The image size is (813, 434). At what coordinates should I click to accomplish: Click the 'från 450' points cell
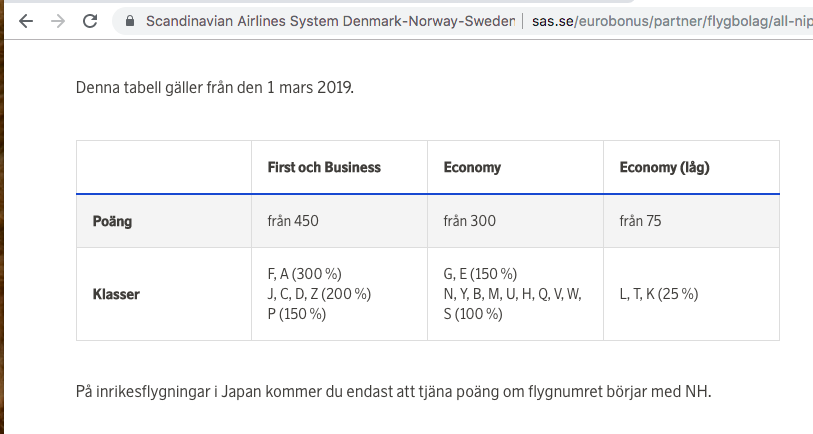pyautogui.click(x=293, y=221)
